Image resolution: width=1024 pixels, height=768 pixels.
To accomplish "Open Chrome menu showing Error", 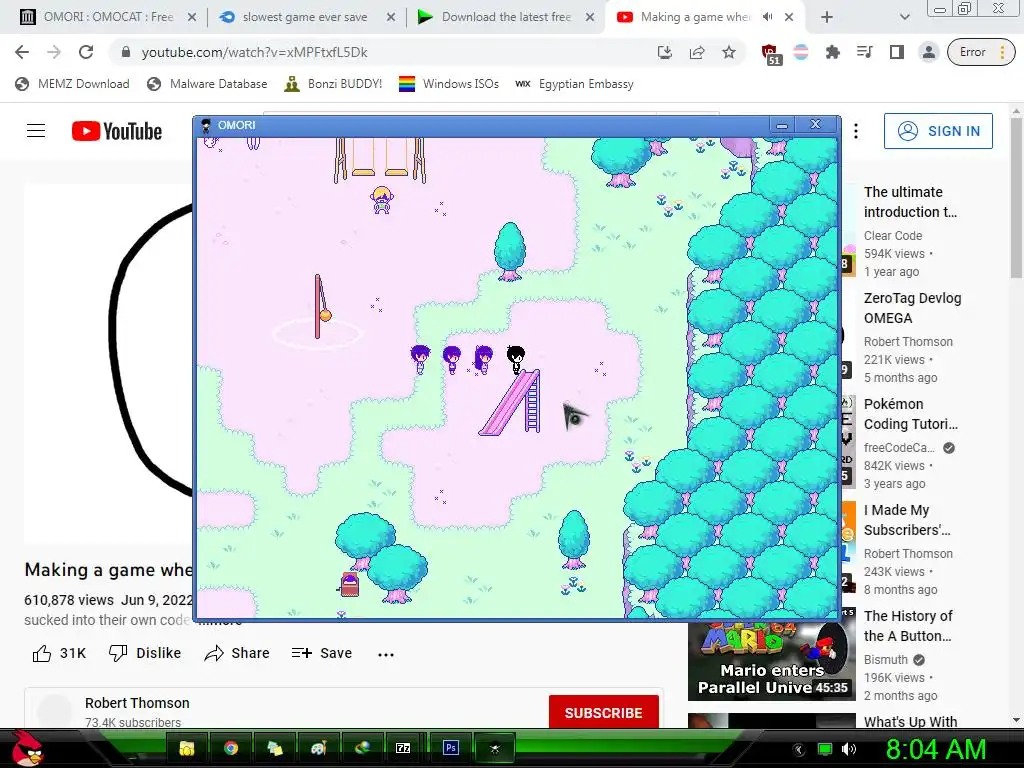I will tap(981, 52).
